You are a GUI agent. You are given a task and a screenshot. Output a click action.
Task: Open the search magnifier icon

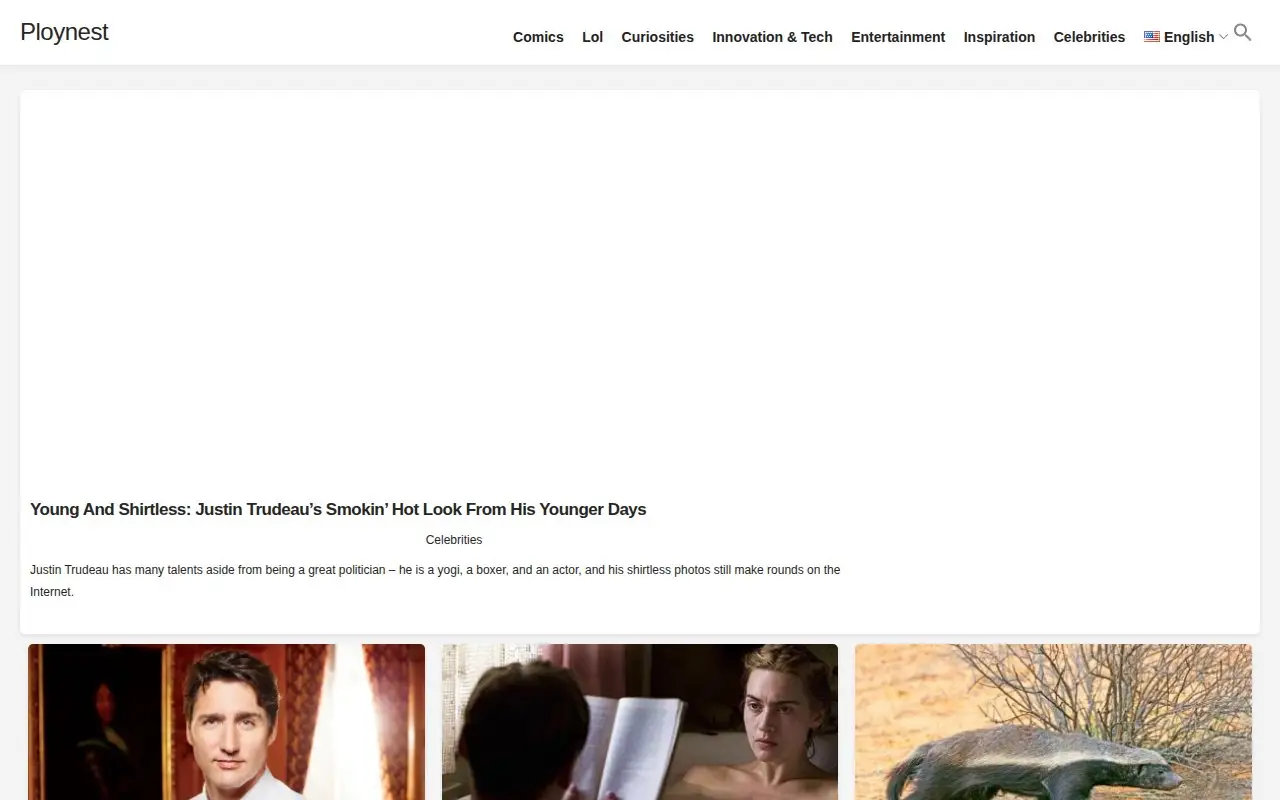click(x=1243, y=33)
